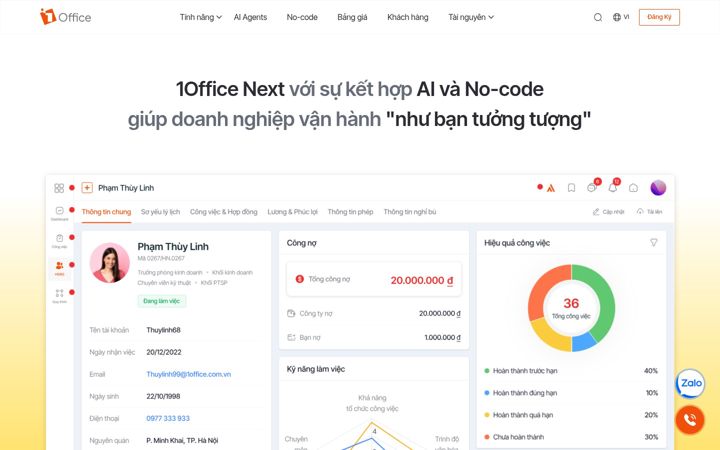Click the Chưa hoàn thành legend row
This screenshot has width=720, height=450.
click(571, 437)
